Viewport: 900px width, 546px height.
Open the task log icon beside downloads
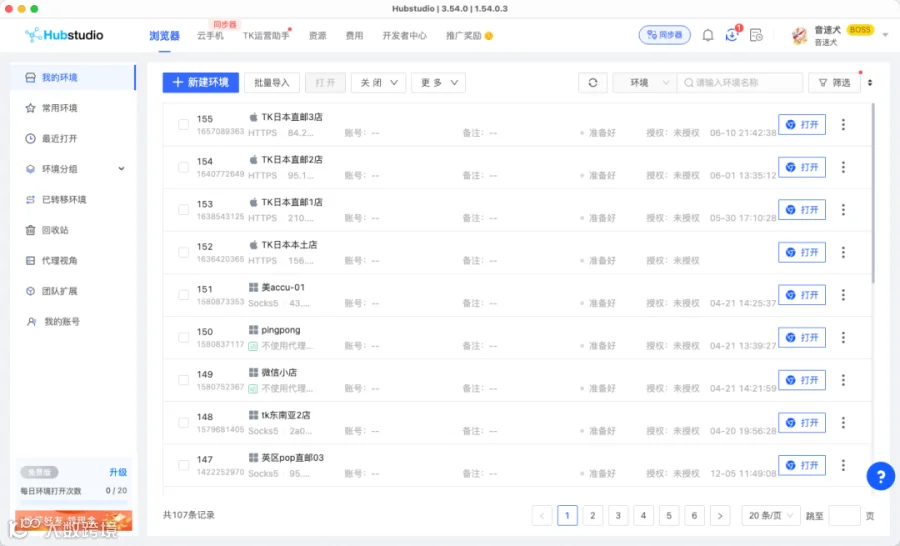click(756, 36)
